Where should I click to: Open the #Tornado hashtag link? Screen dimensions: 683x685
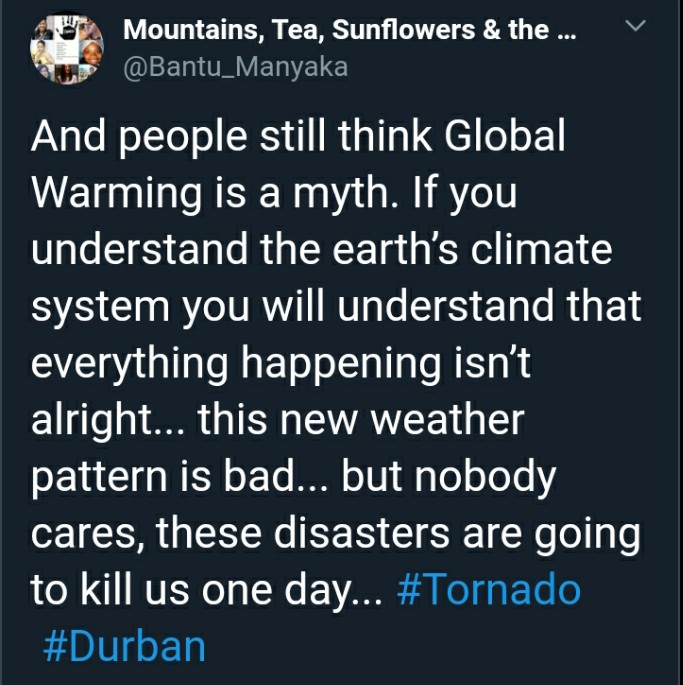click(x=489, y=590)
